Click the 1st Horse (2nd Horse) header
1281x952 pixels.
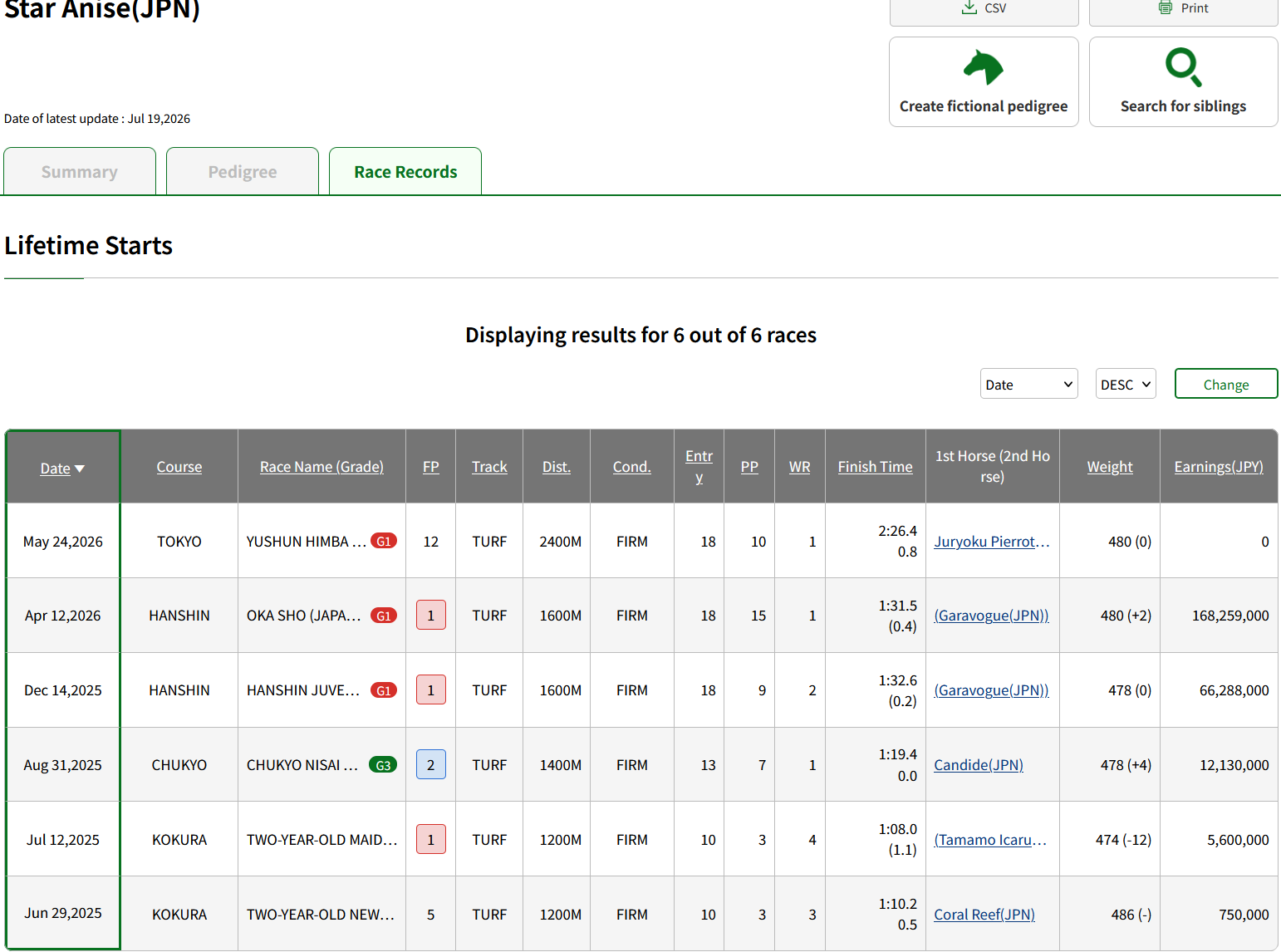coord(992,466)
